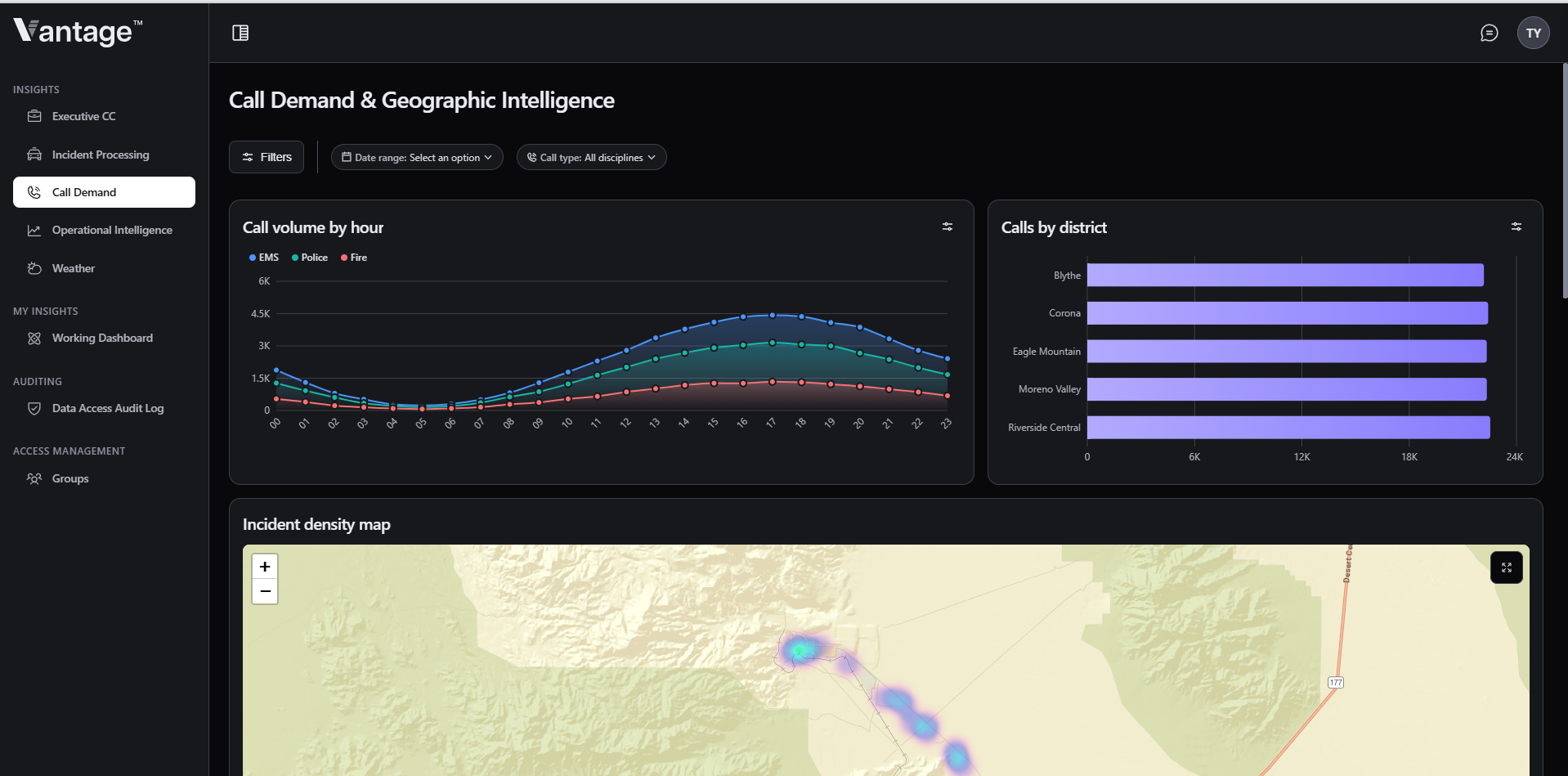This screenshot has width=1568, height=776.
Task: Open Working Dashboard under My Insights
Action: [x=104, y=338]
